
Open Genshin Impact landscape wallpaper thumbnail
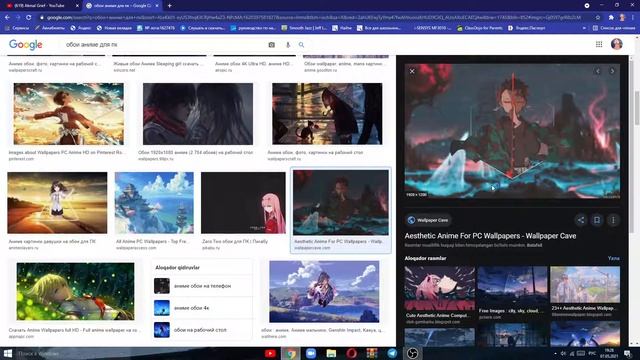pyautogui.click(x=324, y=291)
